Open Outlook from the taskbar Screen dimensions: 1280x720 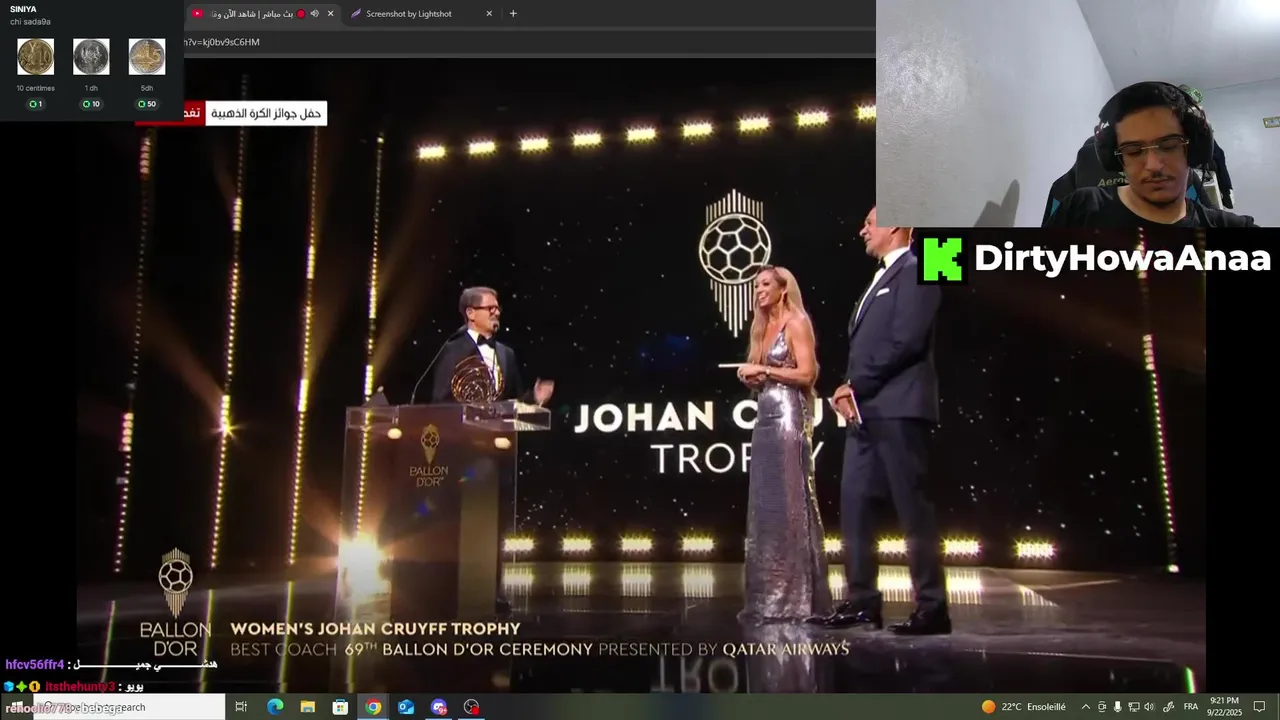(x=406, y=707)
